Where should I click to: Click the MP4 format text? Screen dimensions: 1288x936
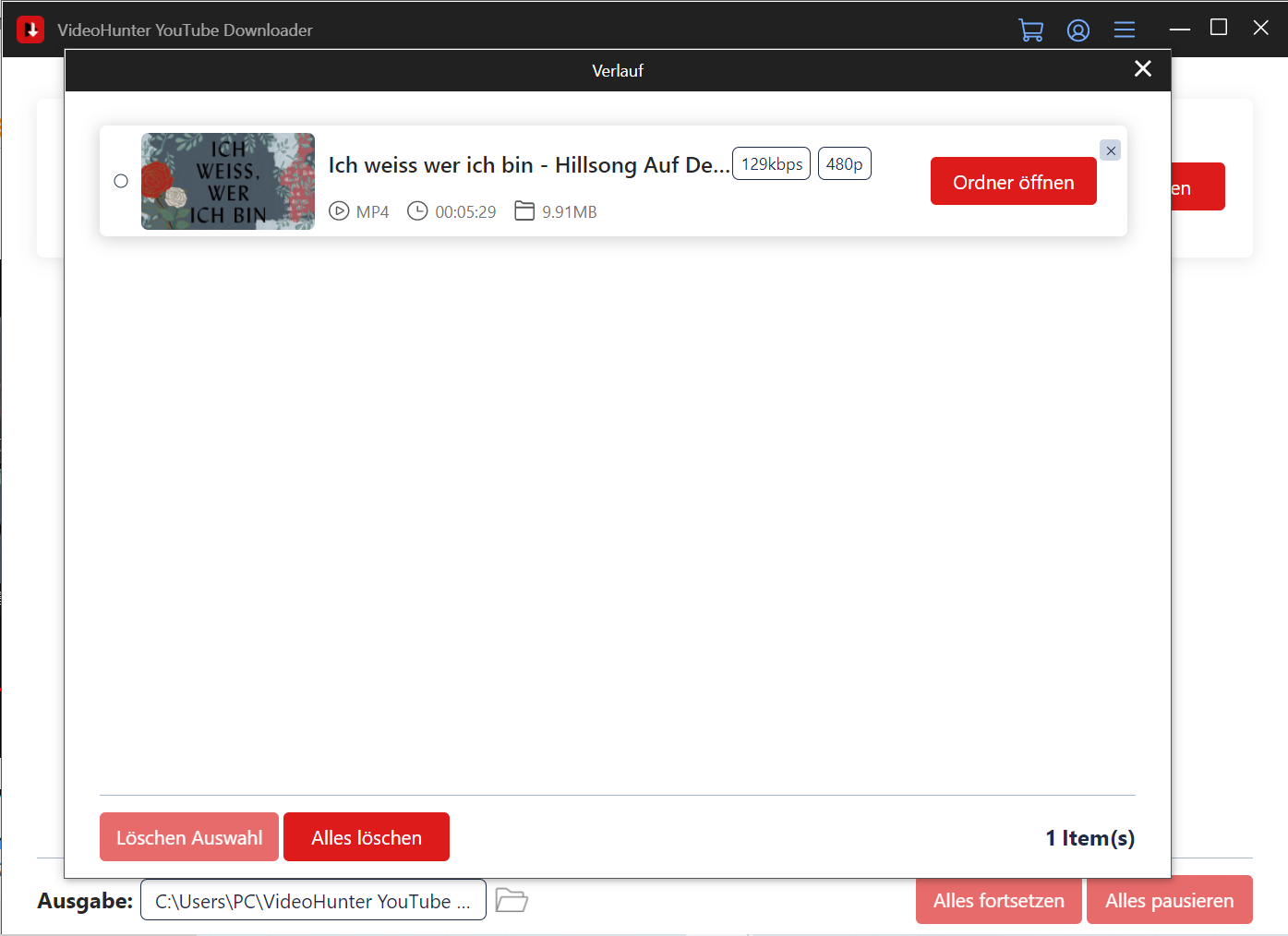[x=372, y=212]
